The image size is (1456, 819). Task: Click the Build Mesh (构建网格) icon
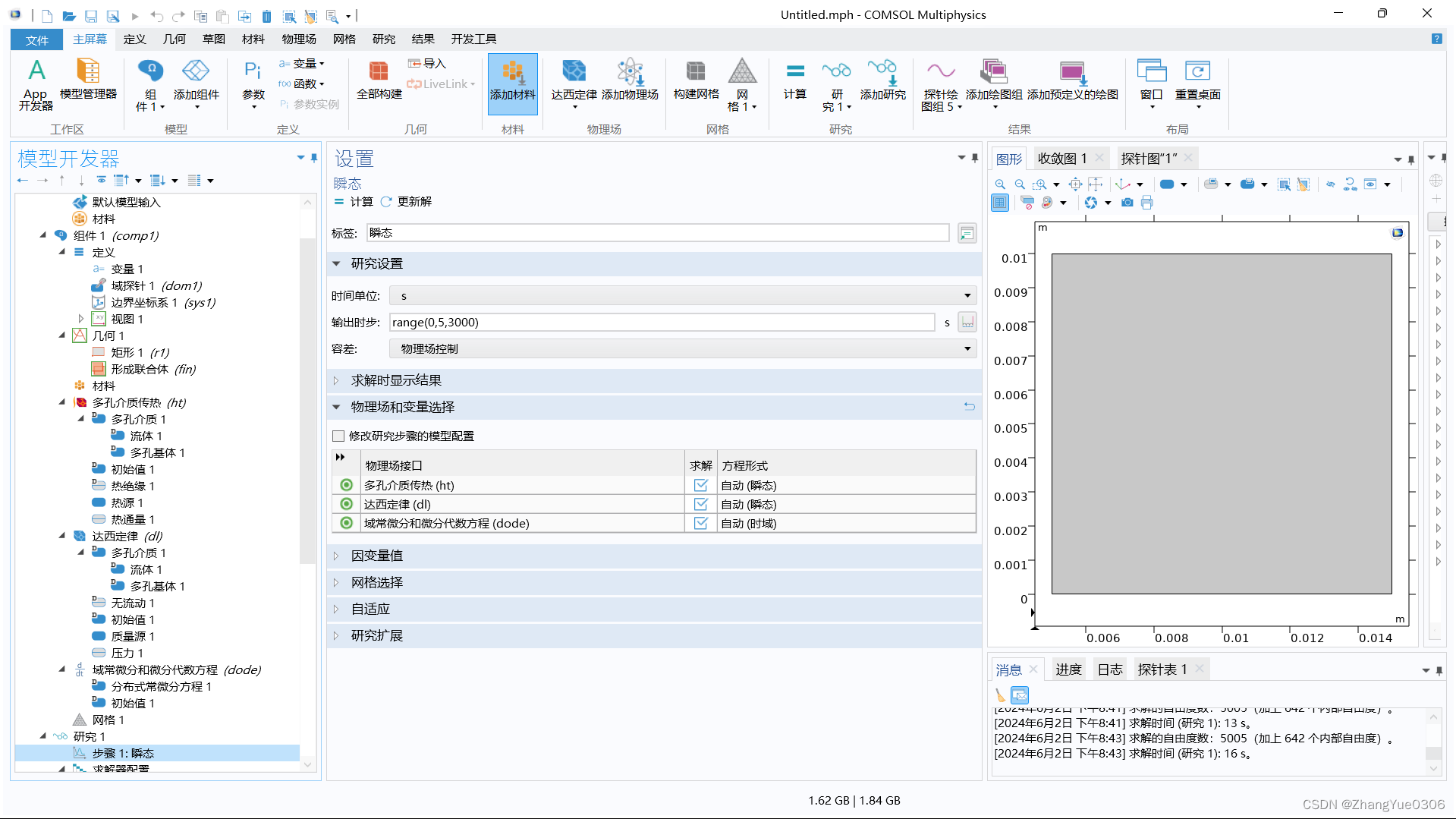[696, 79]
